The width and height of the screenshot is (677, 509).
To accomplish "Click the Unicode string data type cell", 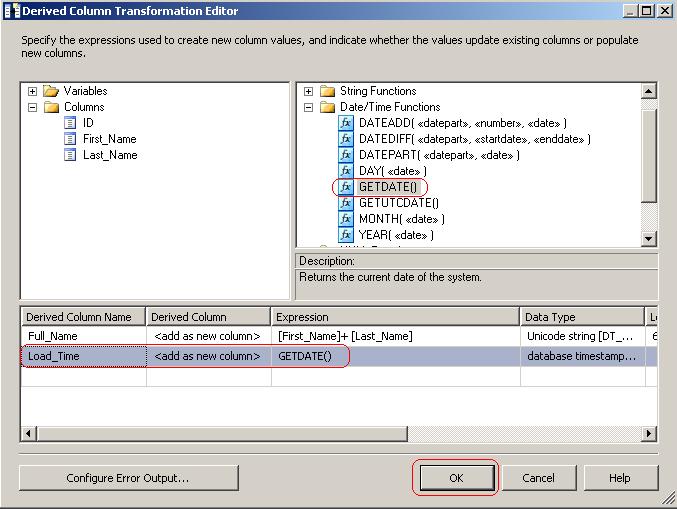I will [x=582, y=336].
